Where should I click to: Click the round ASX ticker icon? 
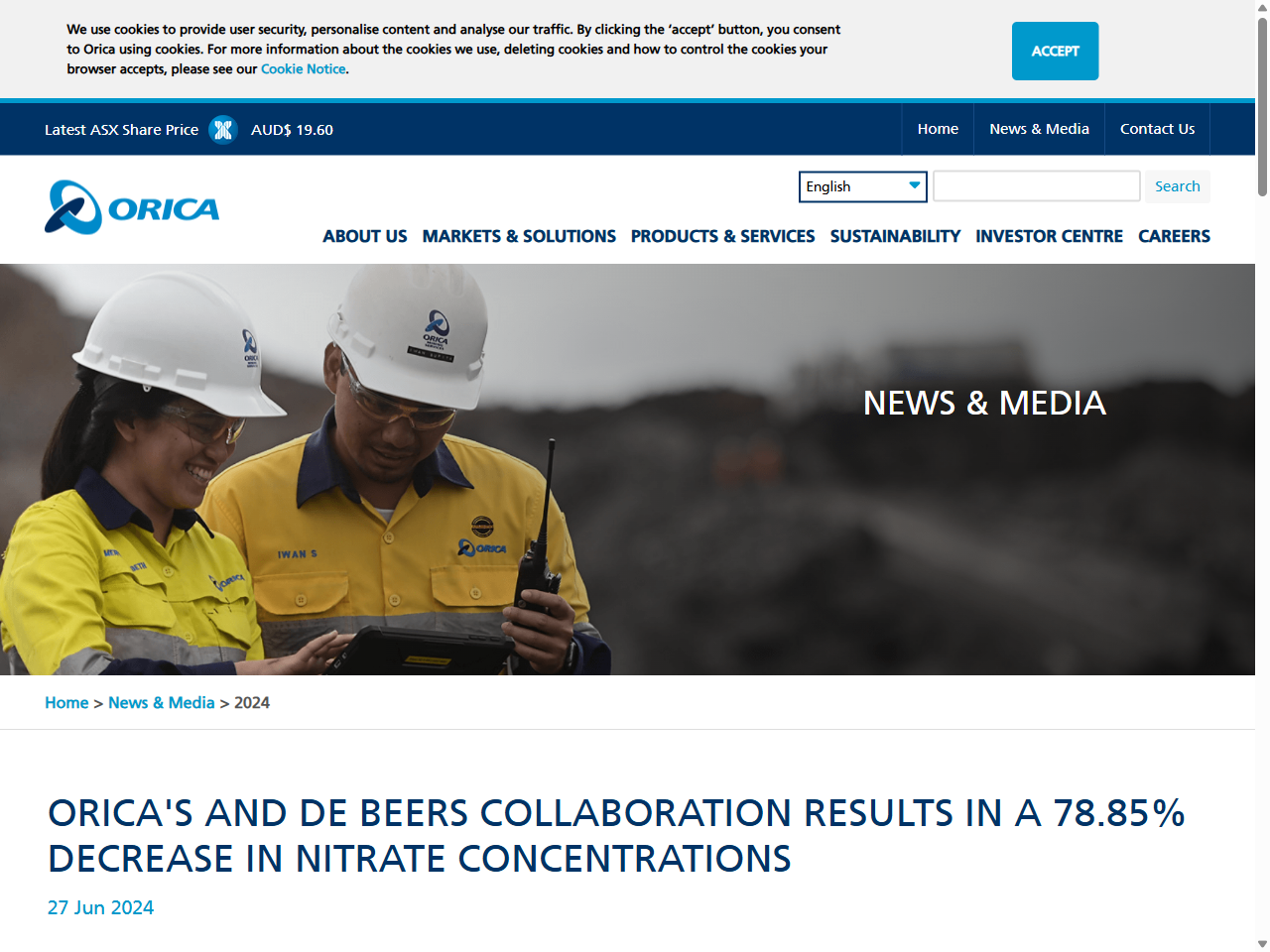(223, 129)
